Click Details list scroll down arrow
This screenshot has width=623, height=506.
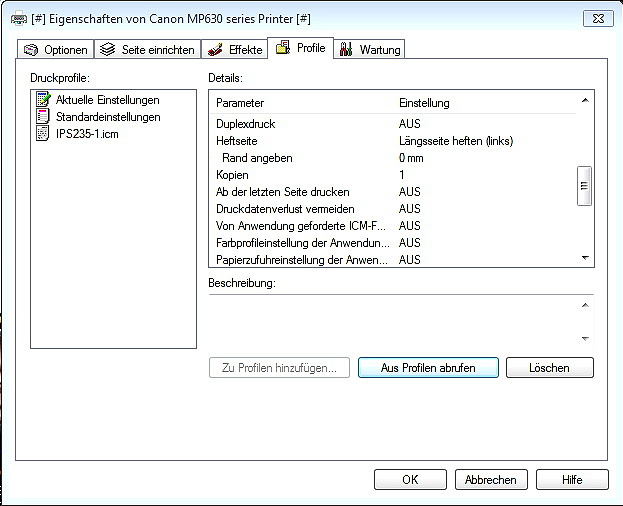(x=585, y=258)
